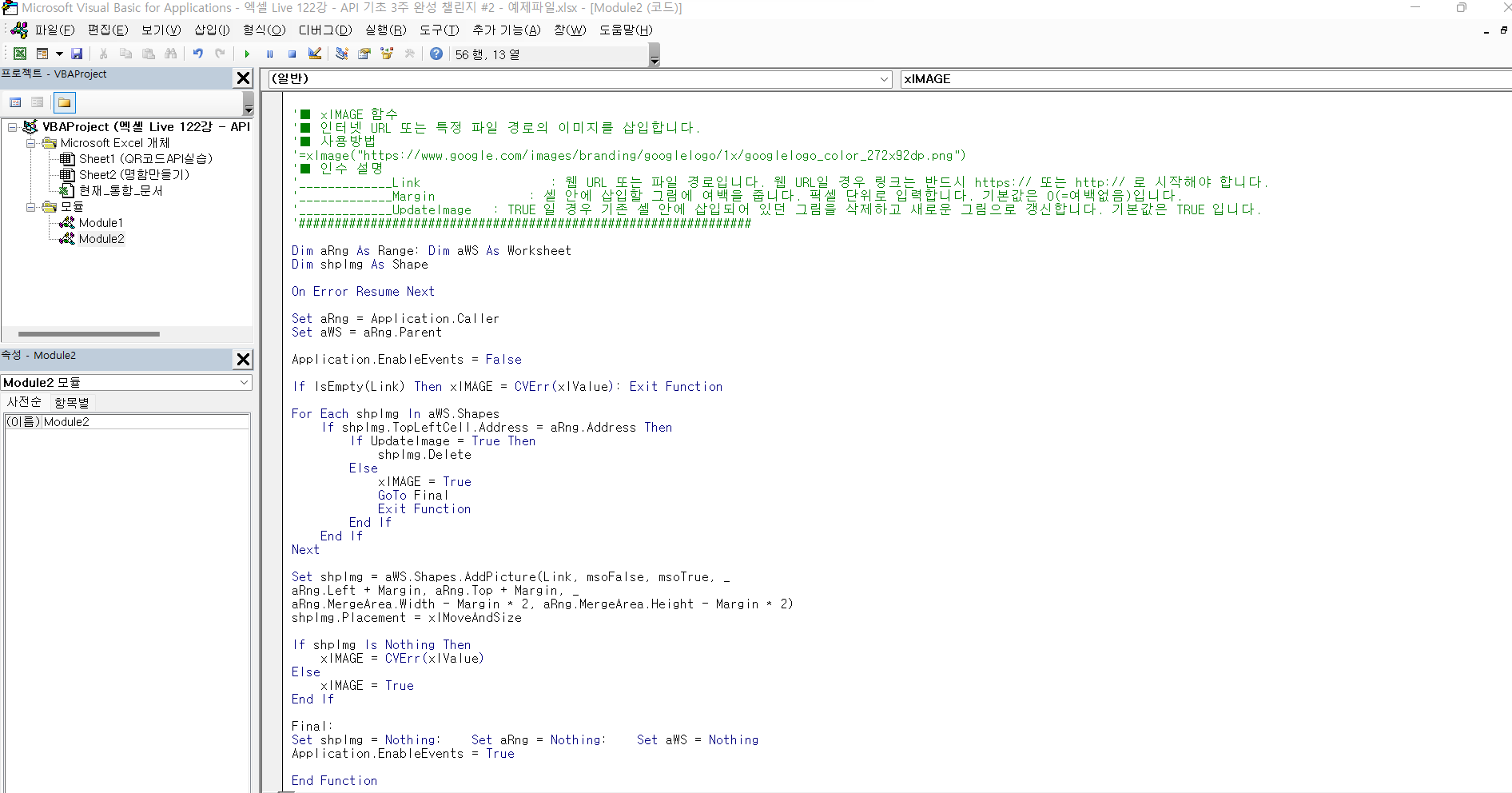
Task: Select the Microsoft Excel 개체 folder label
Action: (x=115, y=143)
